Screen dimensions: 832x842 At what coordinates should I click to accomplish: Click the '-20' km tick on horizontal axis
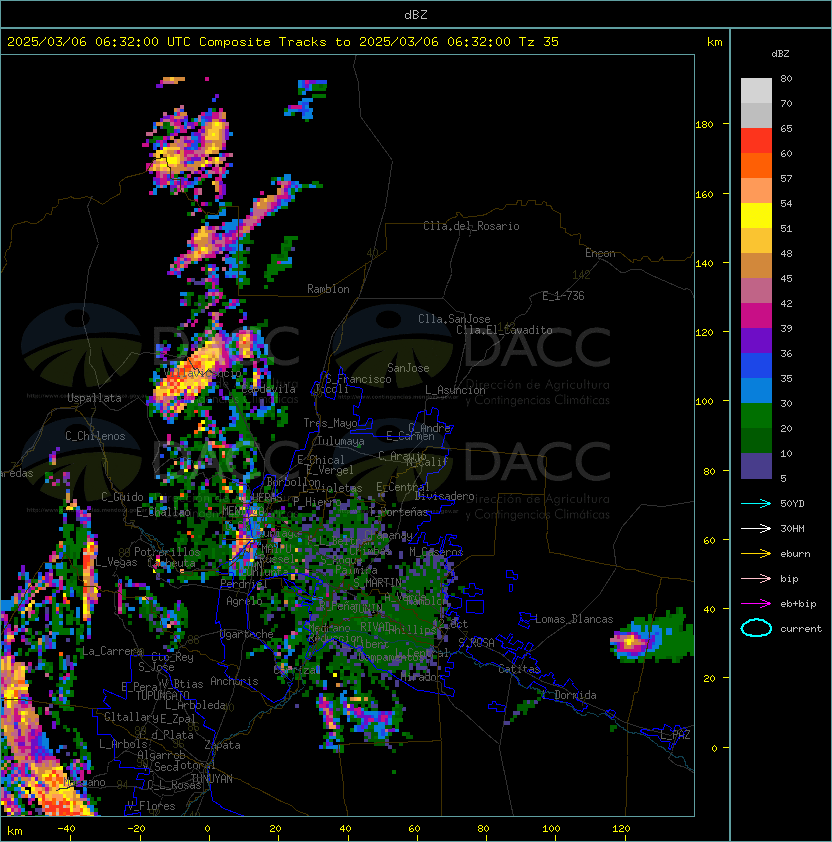tap(136, 829)
